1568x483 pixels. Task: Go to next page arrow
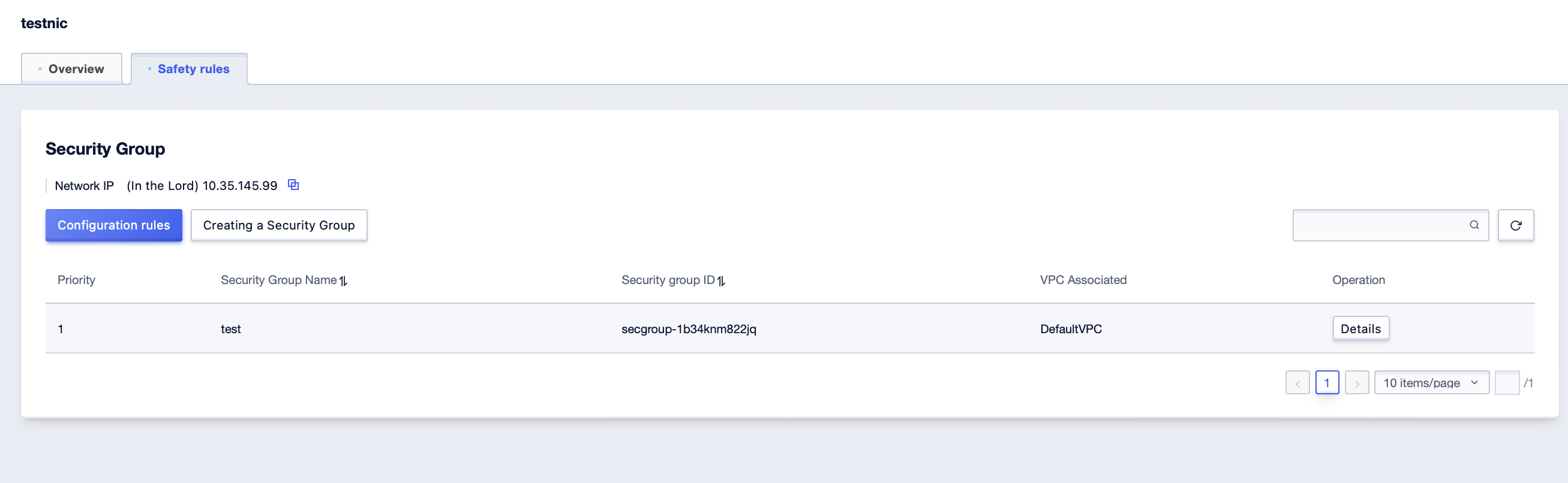[1357, 383]
